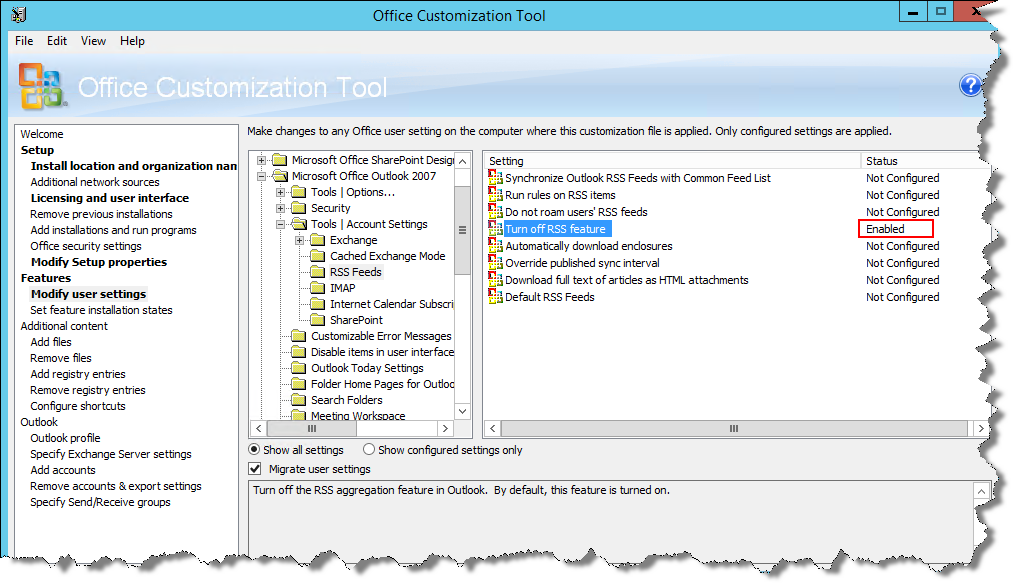The height and width of the screenshot is (583, 1013).
Task: Expand the Security tree node
Action: click(x=280, y=208)
